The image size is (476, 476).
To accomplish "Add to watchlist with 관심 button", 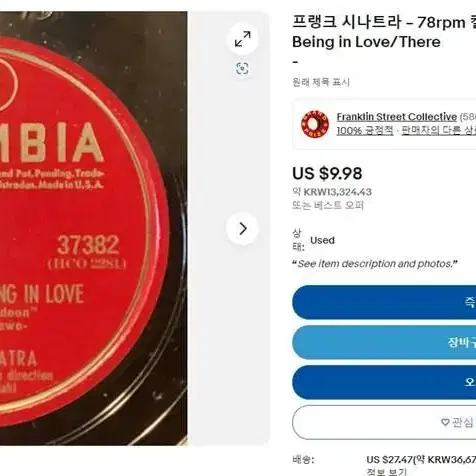I will [x=384, y=422].
